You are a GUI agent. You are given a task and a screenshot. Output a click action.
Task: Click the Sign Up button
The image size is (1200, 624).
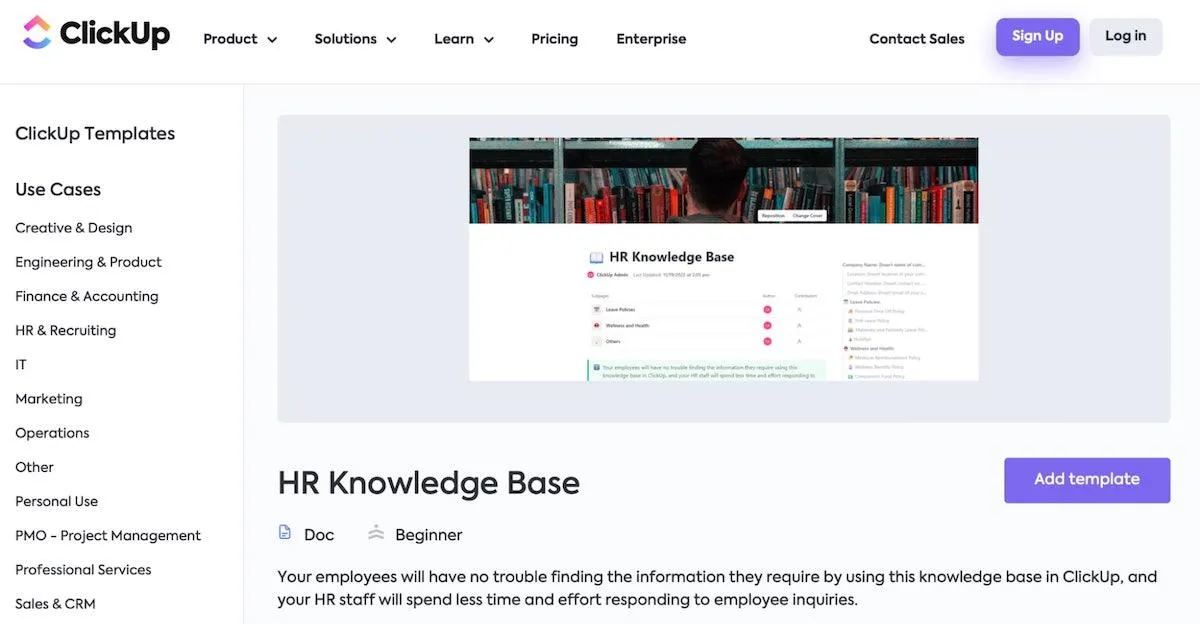click(1037, 36)
